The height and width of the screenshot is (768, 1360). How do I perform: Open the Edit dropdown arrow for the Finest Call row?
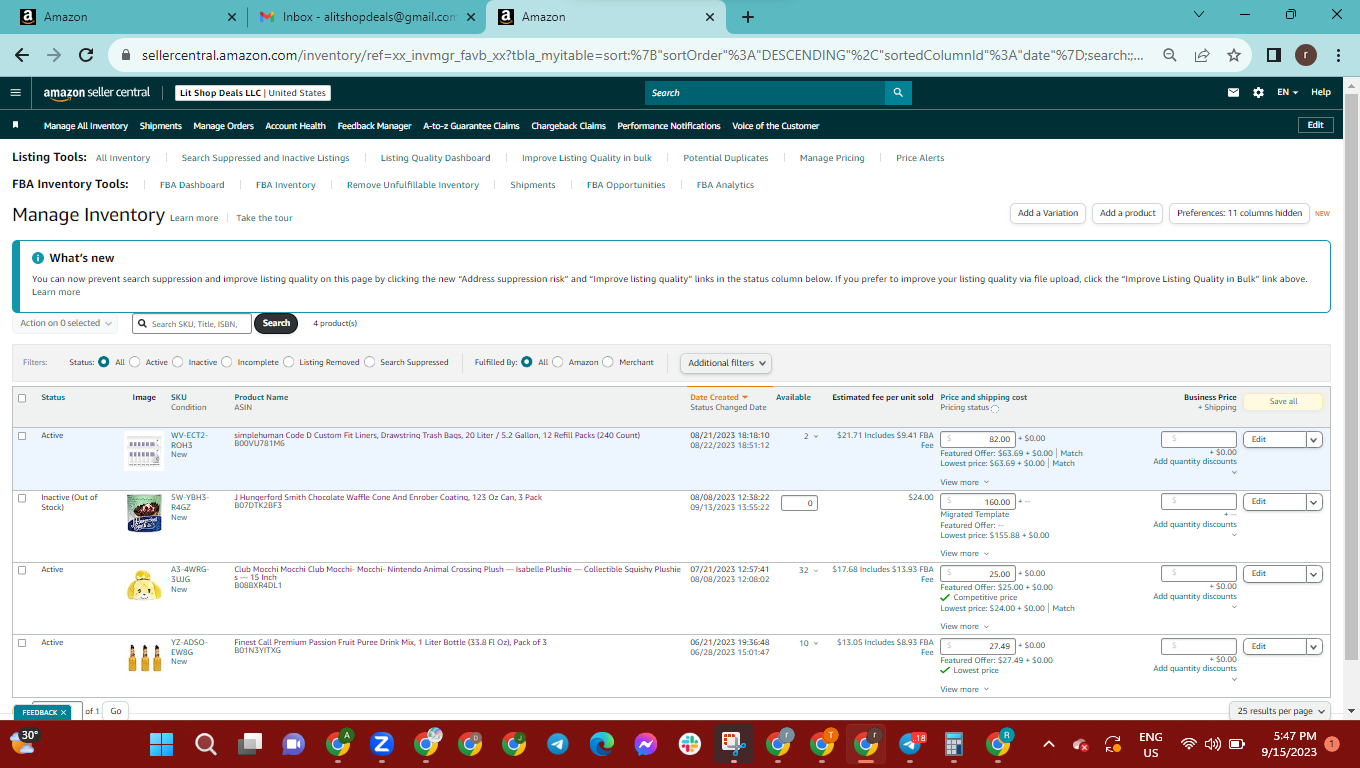point(1314,646)
